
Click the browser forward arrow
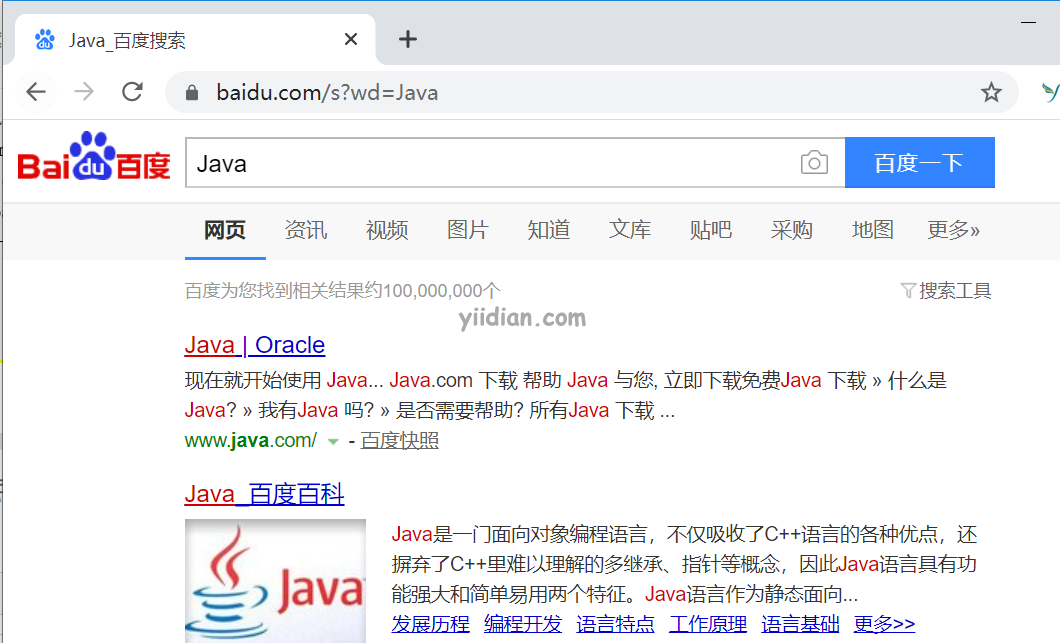[x=84, y=92]
